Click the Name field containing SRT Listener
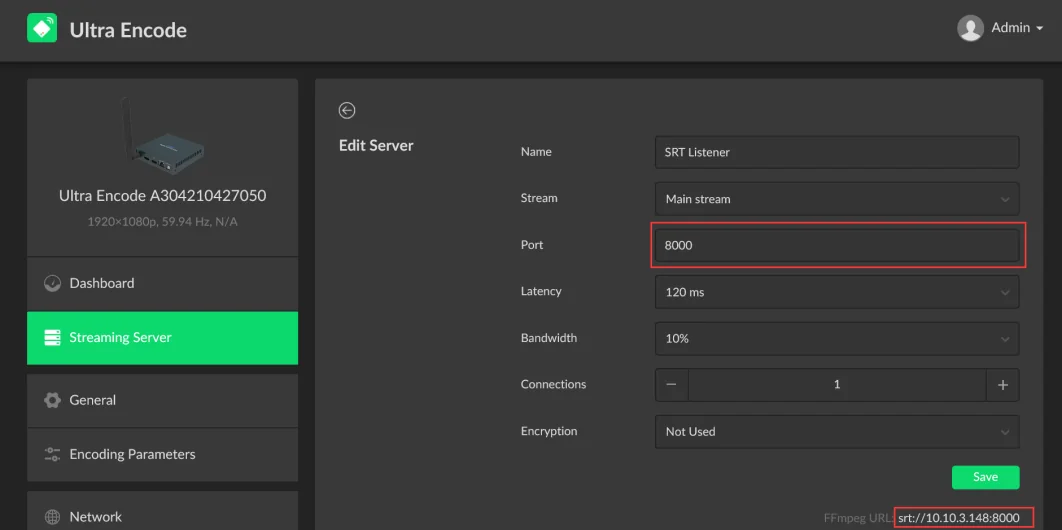The image size is (1062, 530). [837, 152]
